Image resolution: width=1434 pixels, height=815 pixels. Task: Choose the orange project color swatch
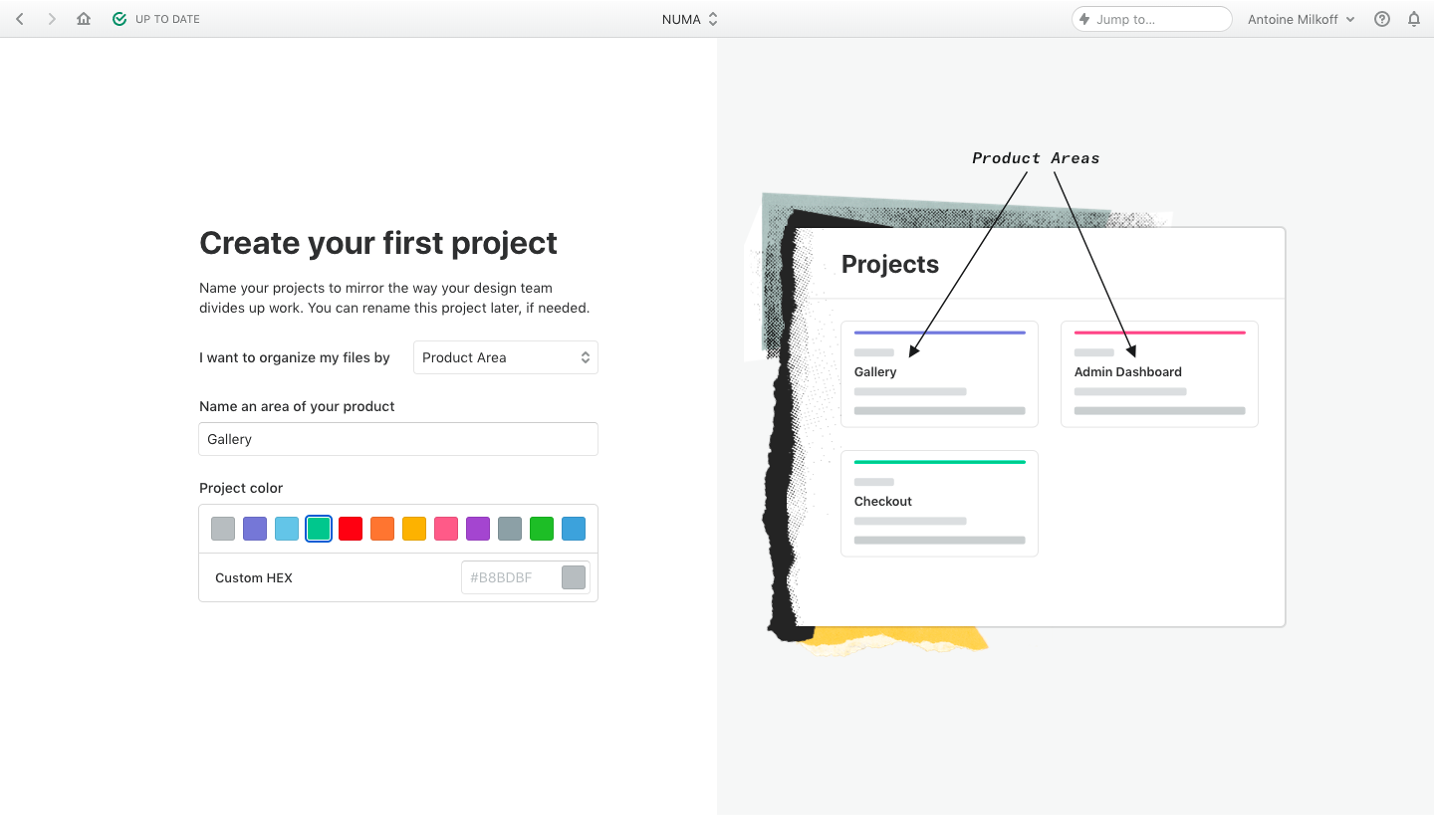coord(382,529)
